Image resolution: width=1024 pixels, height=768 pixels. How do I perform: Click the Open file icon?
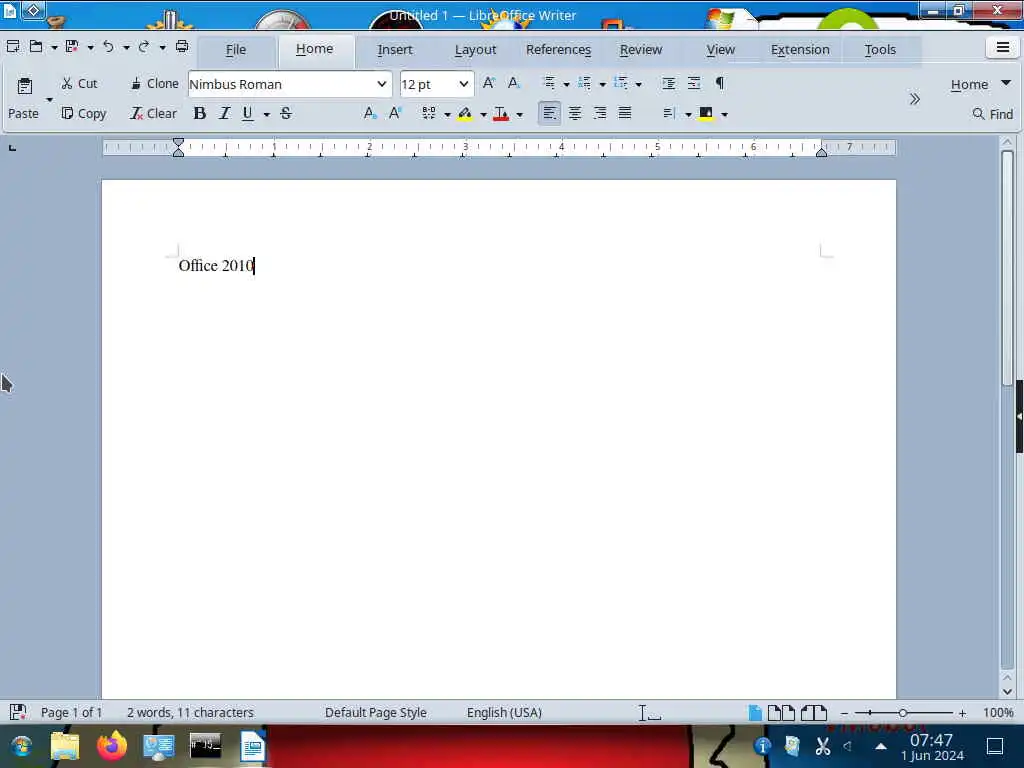pos(36,46)
